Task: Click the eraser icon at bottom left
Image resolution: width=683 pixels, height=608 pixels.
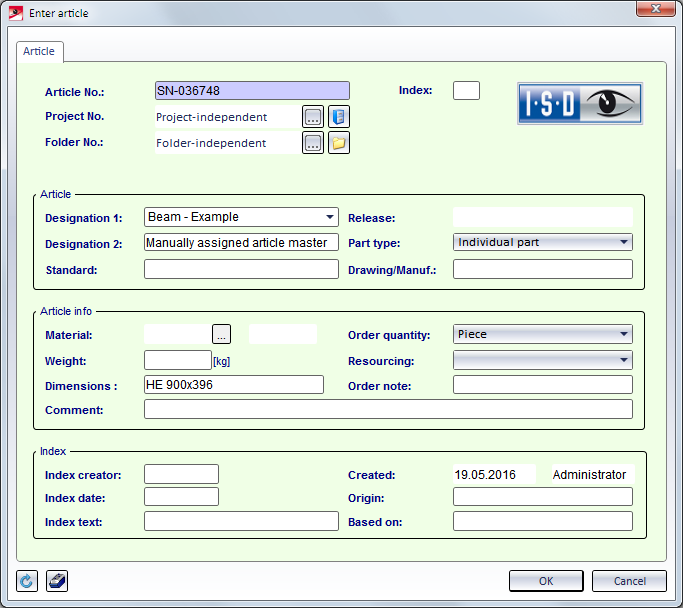Action: [x=56, y=581]
